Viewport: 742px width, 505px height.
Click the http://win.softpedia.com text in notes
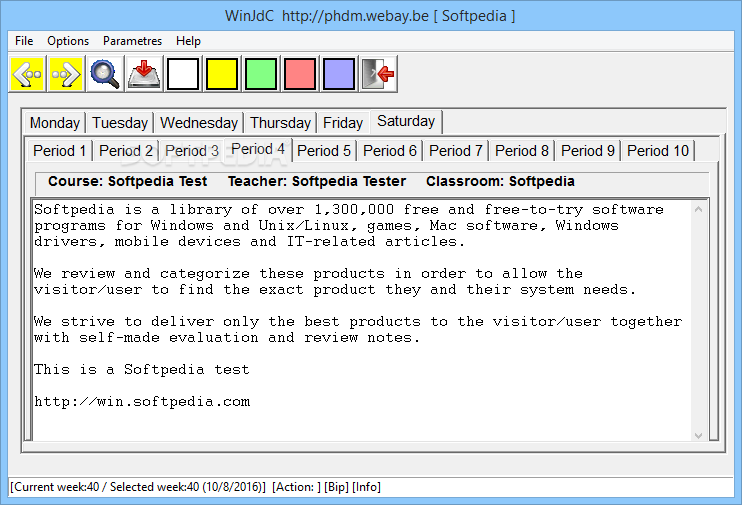142,402
